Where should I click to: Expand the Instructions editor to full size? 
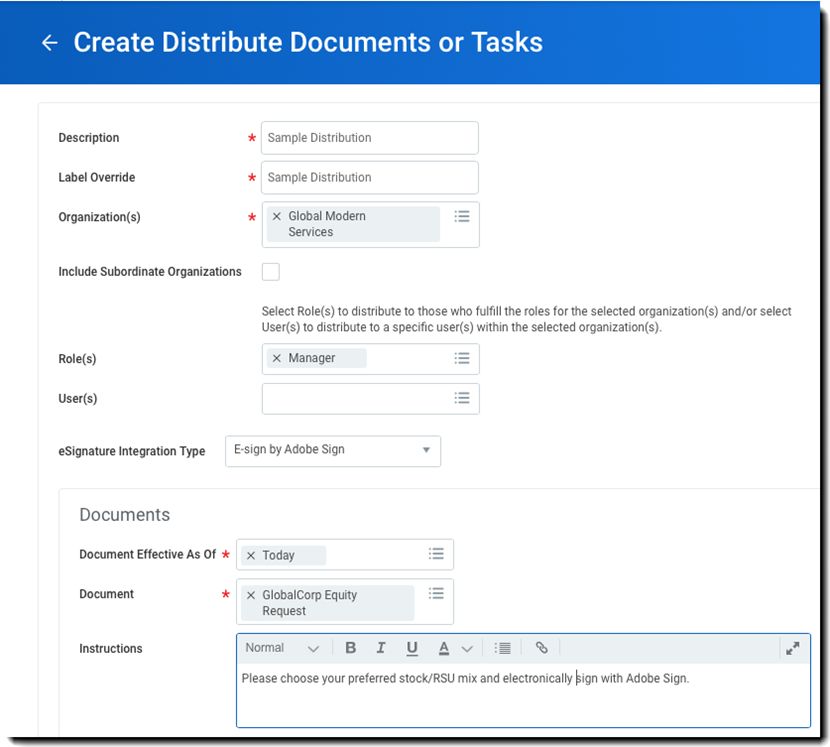click(792, 648)
